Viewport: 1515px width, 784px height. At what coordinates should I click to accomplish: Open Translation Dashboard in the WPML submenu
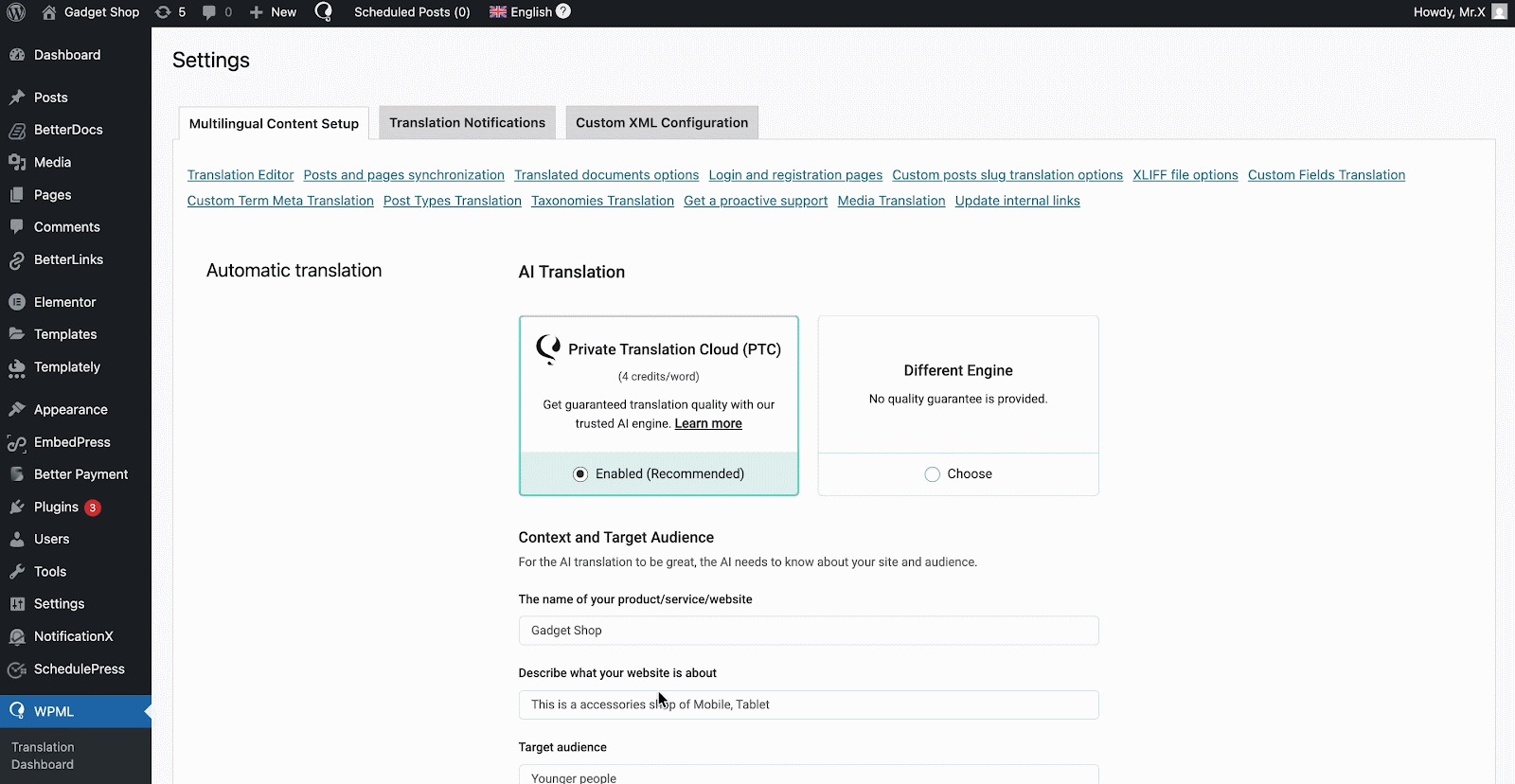coord(43,756)
